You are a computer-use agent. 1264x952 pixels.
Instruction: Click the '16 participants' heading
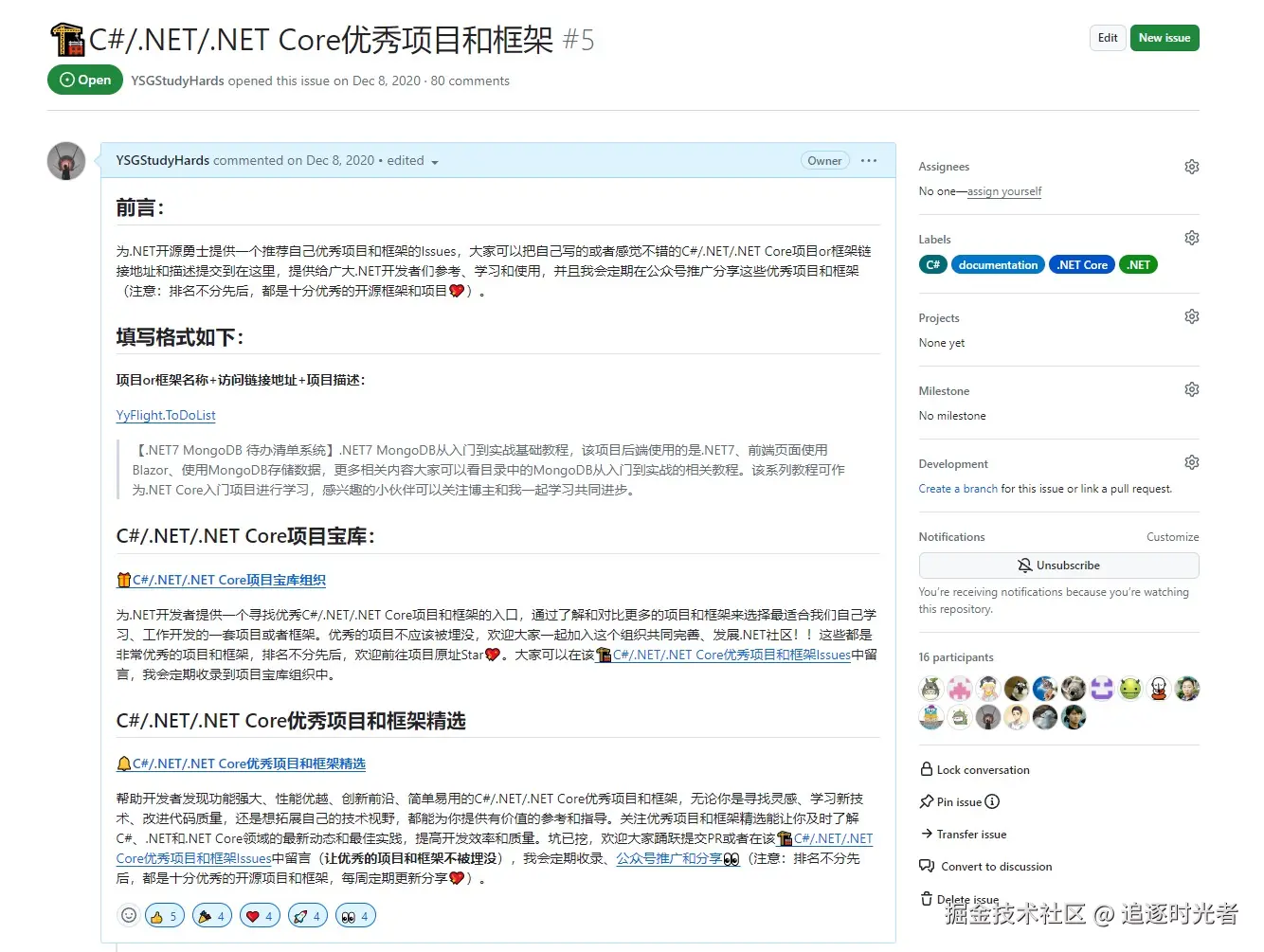(956, 657)
